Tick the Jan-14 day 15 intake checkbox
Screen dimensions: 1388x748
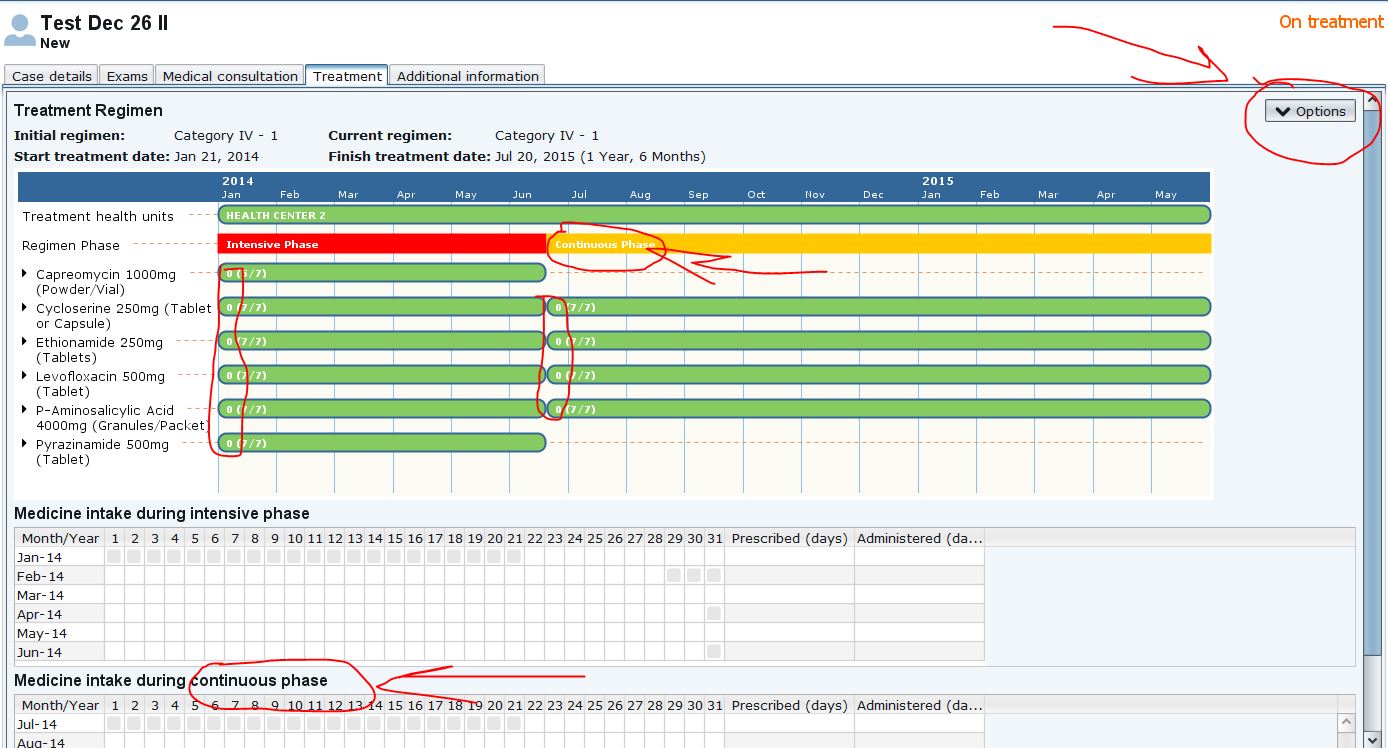394,557
